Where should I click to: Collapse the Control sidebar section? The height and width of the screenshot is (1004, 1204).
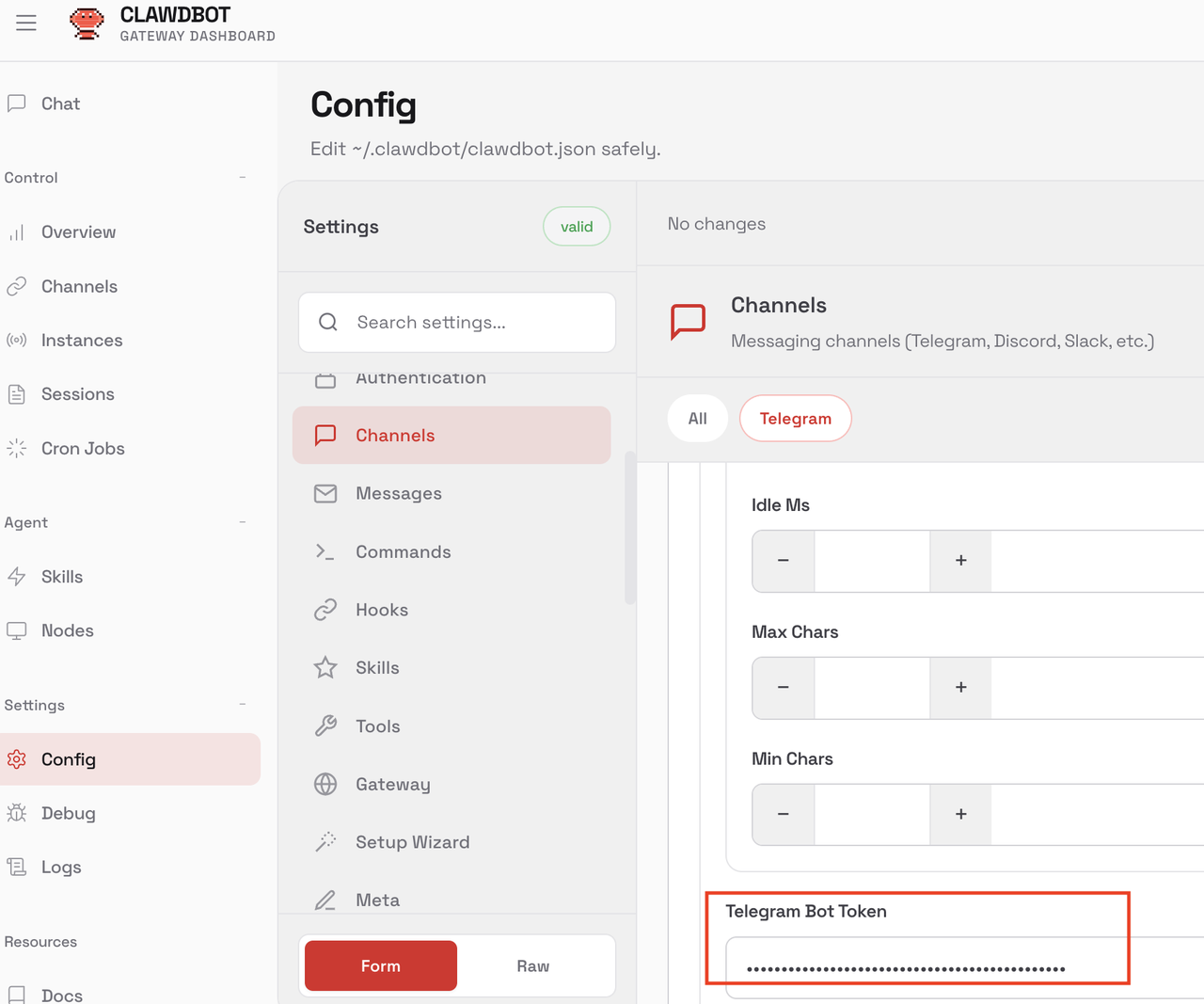[242, 178]
